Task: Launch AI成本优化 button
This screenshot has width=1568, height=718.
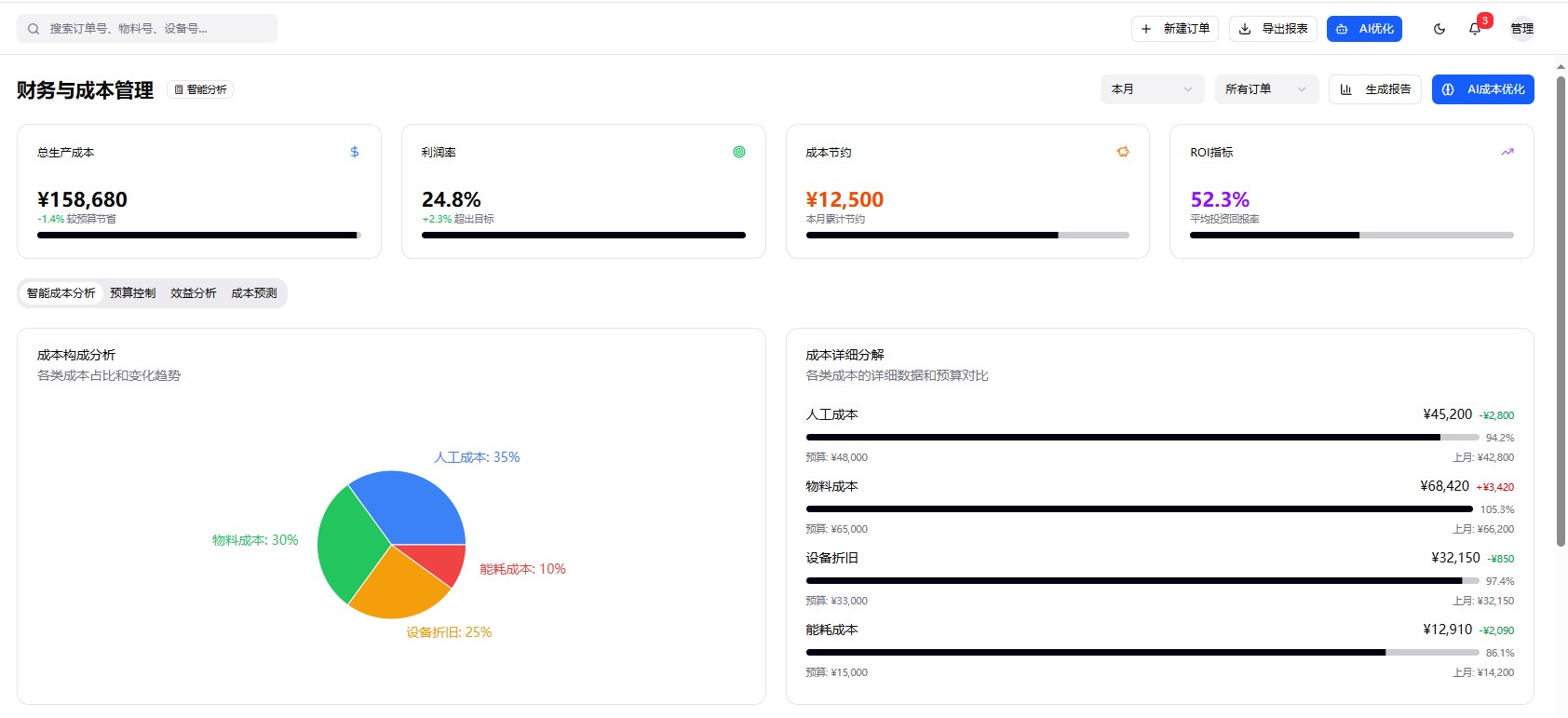Action: pos(1483,89)
